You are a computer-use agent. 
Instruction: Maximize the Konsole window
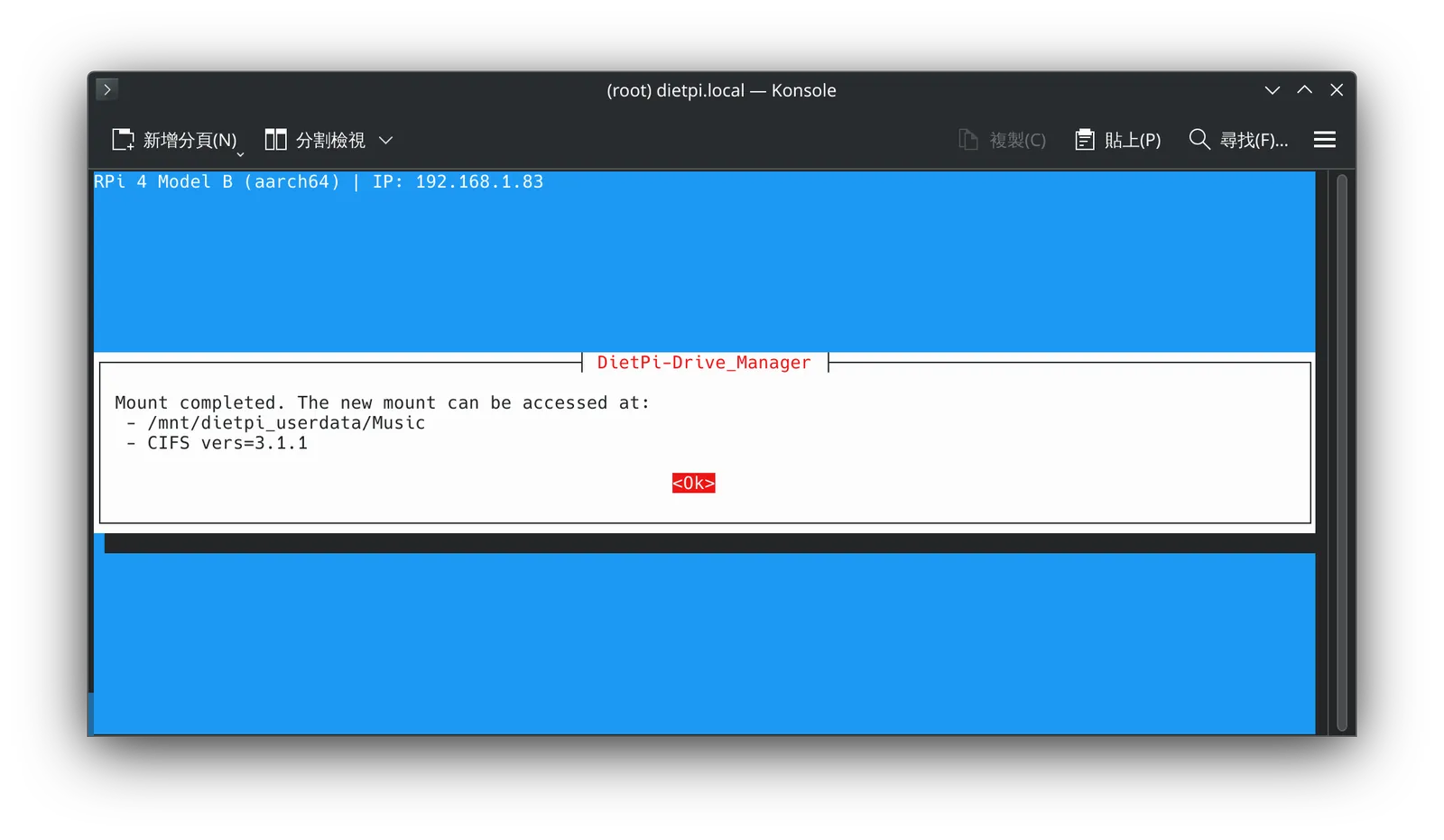(1304, 90)
